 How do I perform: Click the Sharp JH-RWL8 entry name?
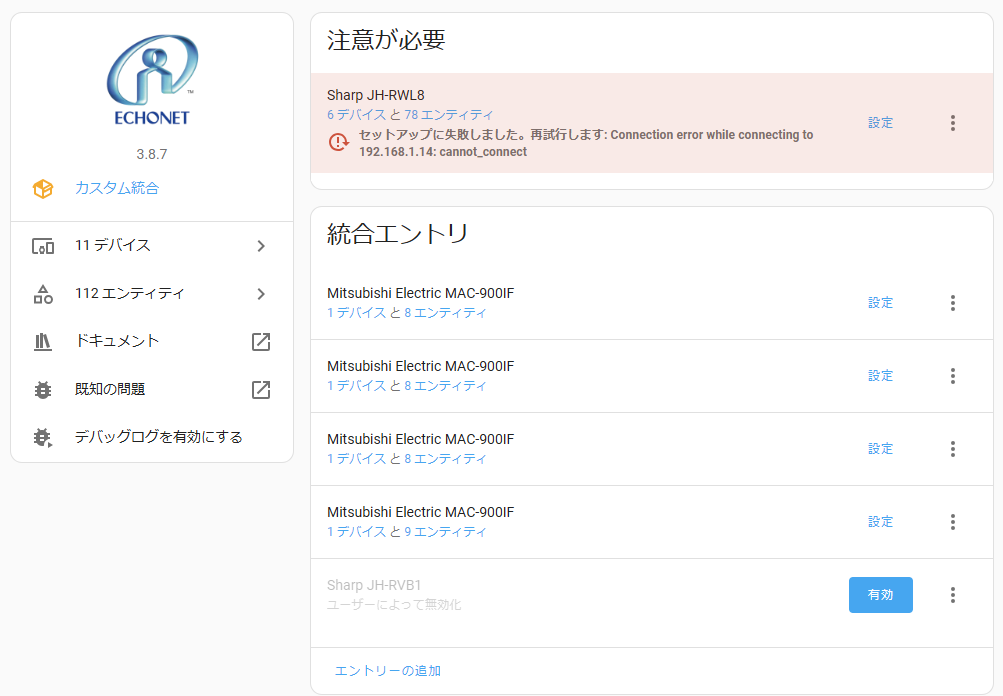(x=375, y=95)
